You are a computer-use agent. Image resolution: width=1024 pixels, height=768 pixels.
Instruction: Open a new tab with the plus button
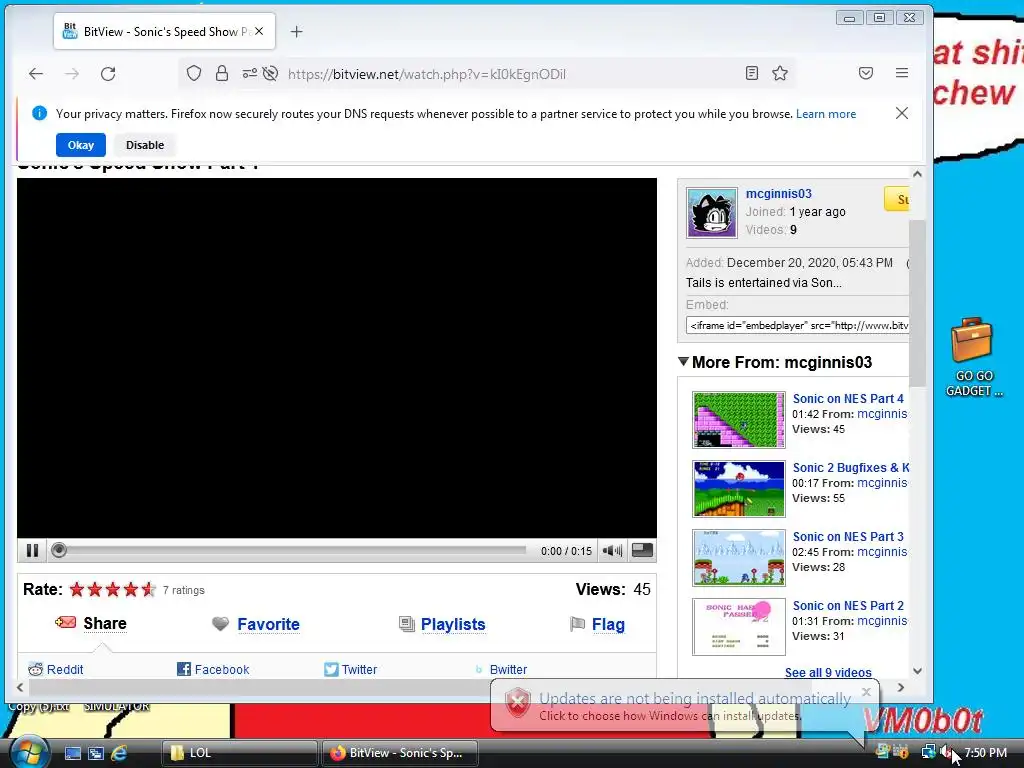[296, 31]
